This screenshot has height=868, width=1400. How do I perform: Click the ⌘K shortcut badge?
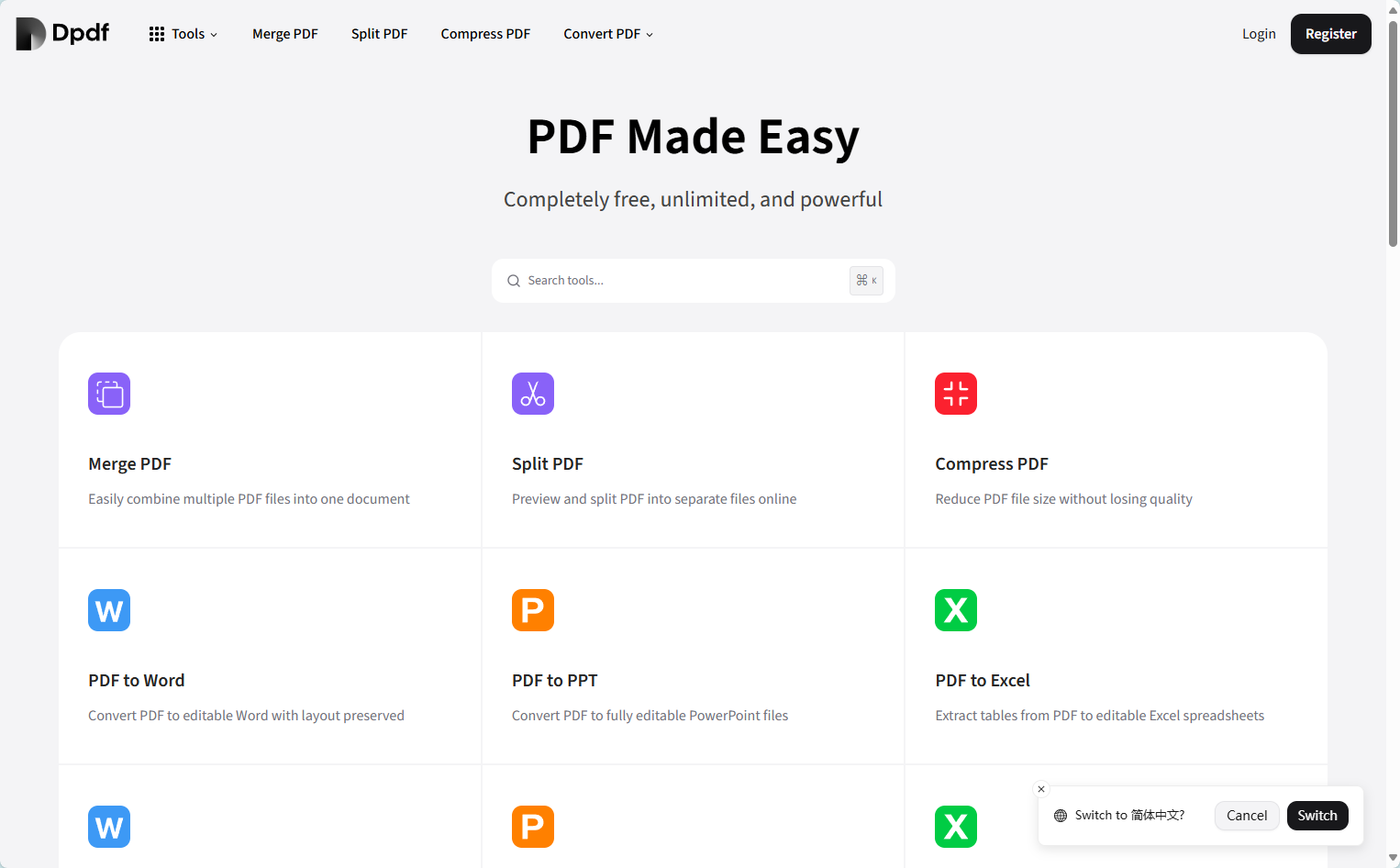[x=866, y=281]
